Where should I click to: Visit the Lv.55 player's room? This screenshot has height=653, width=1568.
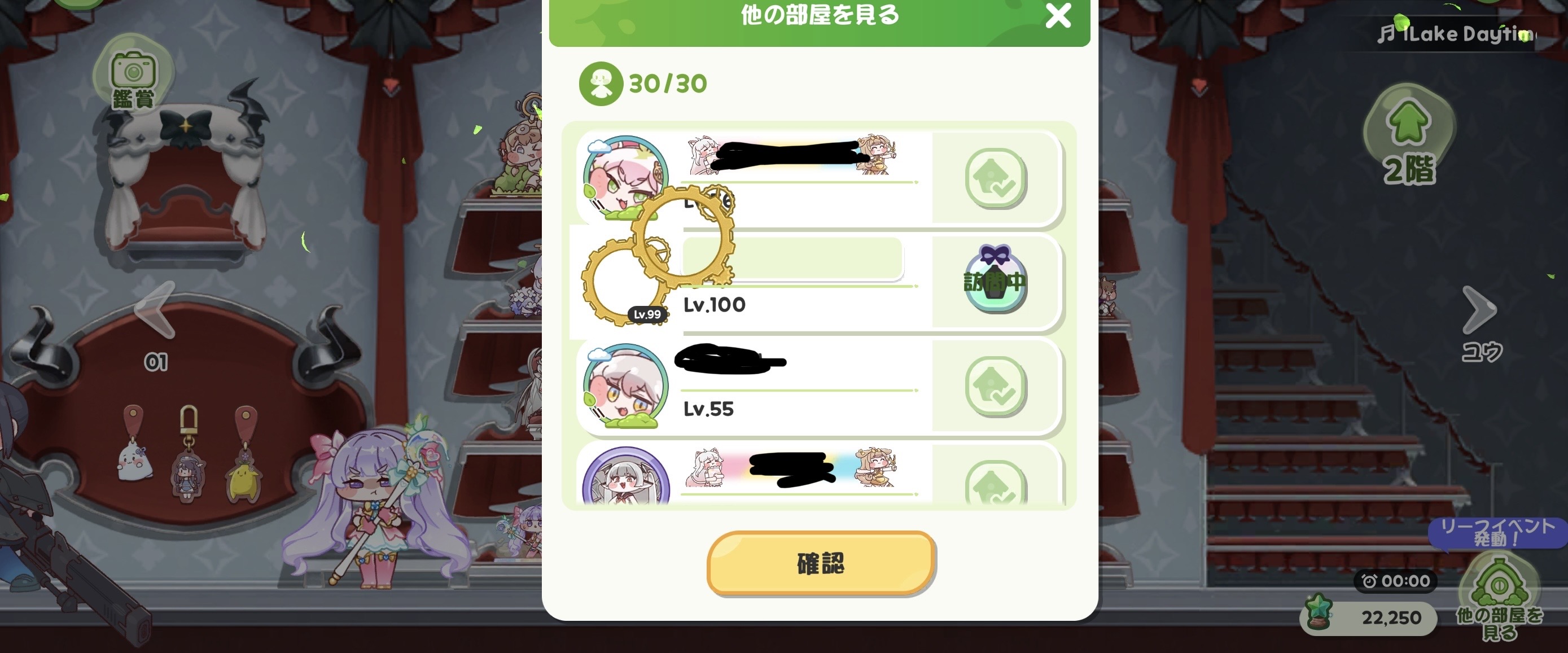(x=995, y=387)
